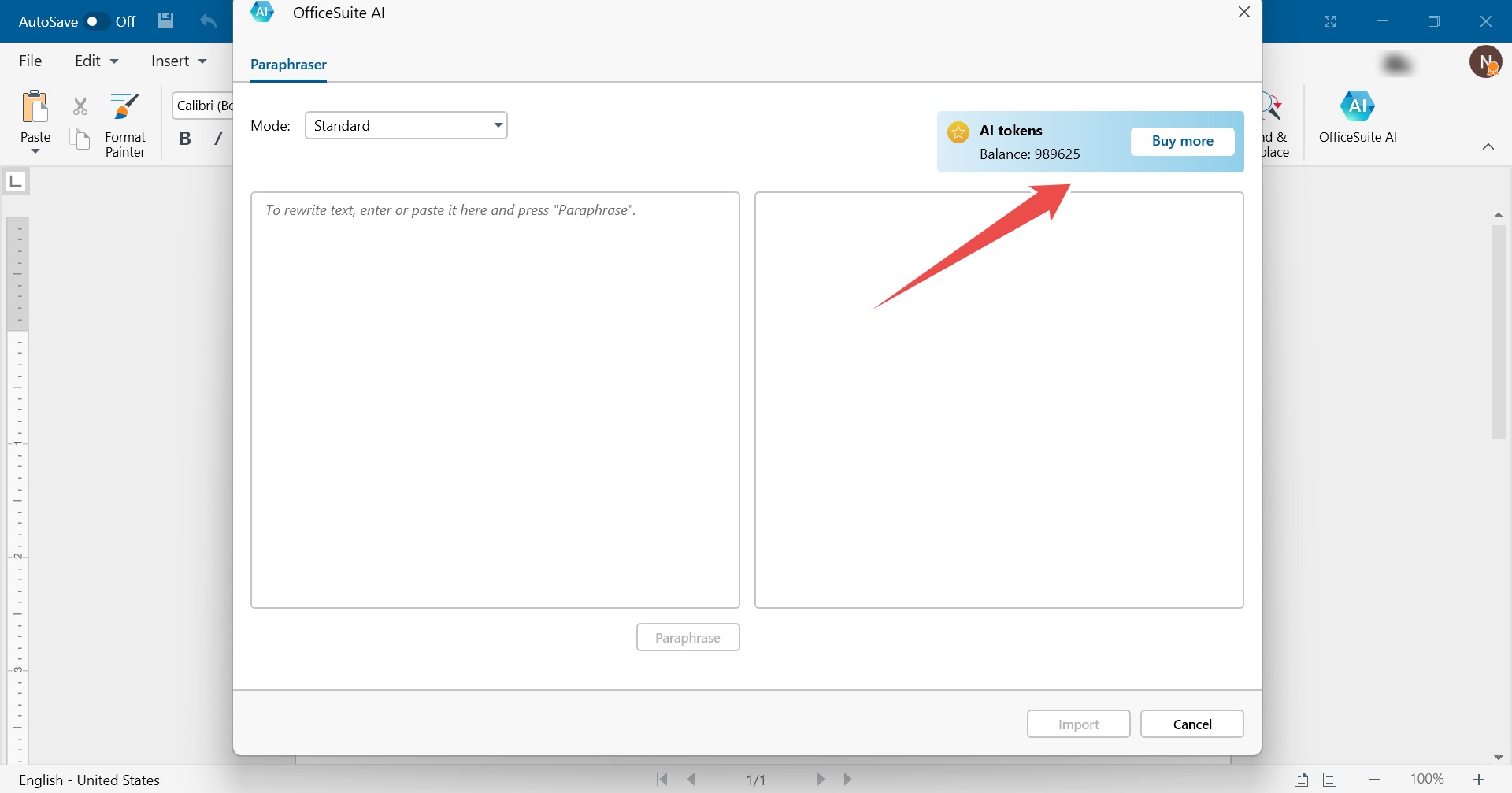Toggle the AutoSave switch
The height and width of the screenshot is (793, 1512).
(97, 21)
